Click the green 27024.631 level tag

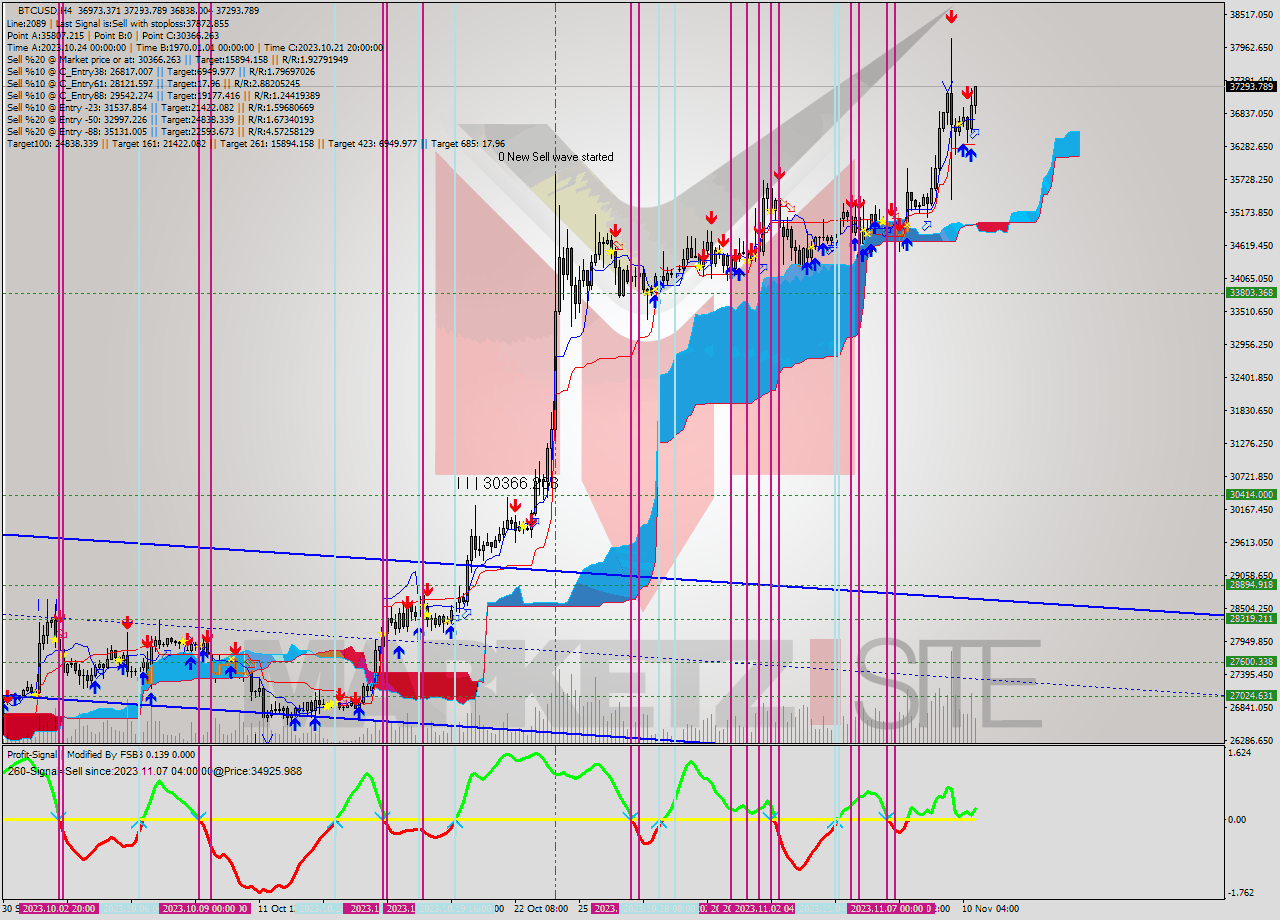click(1250, 695)
